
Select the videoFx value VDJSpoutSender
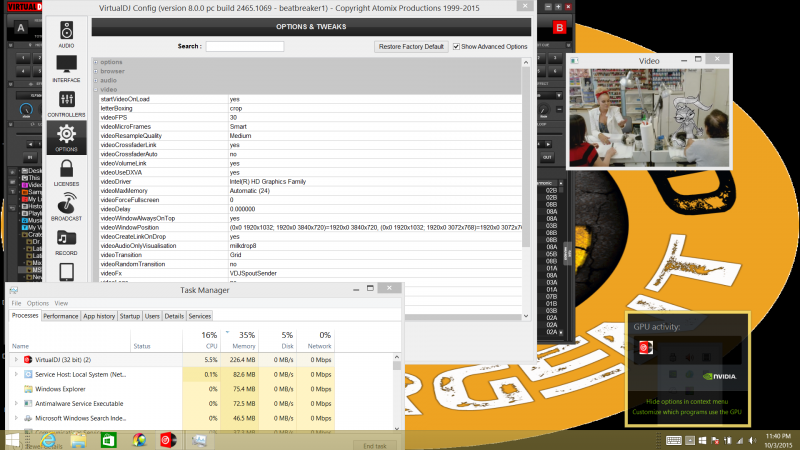253,273
